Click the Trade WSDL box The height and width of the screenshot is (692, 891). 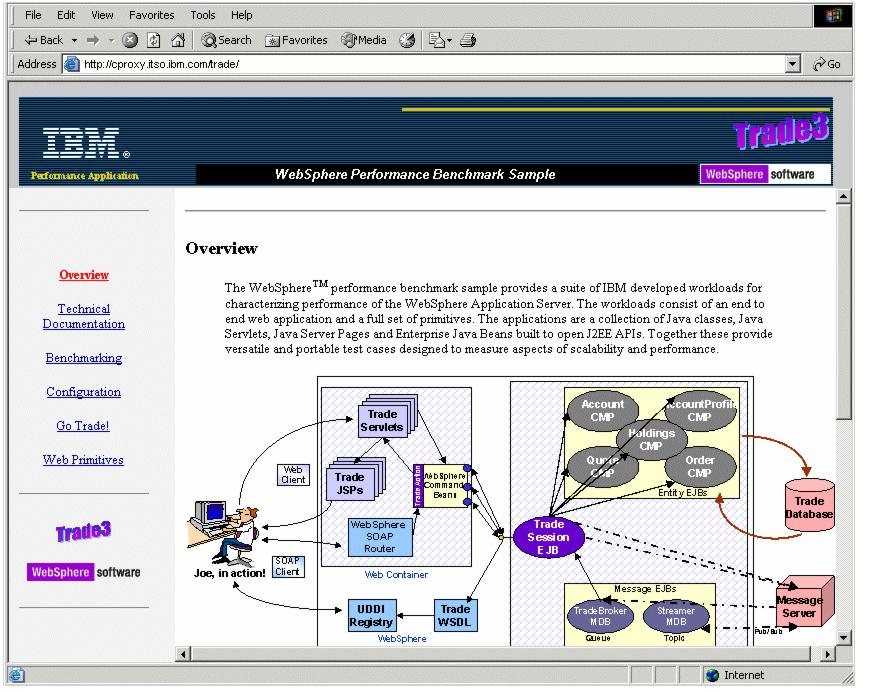coord(455,615)
